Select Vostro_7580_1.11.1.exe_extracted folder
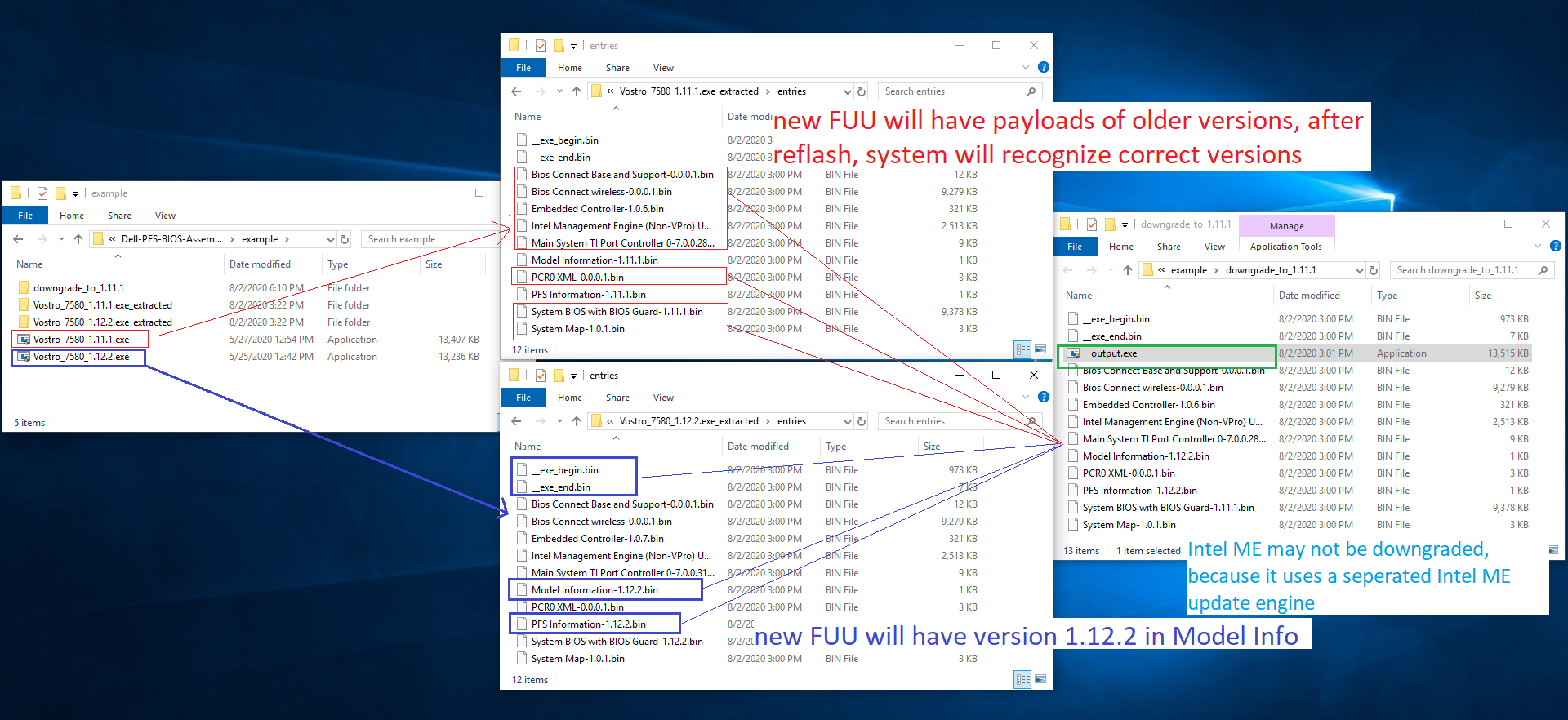Screen dimensions: 1568x720 102,305
